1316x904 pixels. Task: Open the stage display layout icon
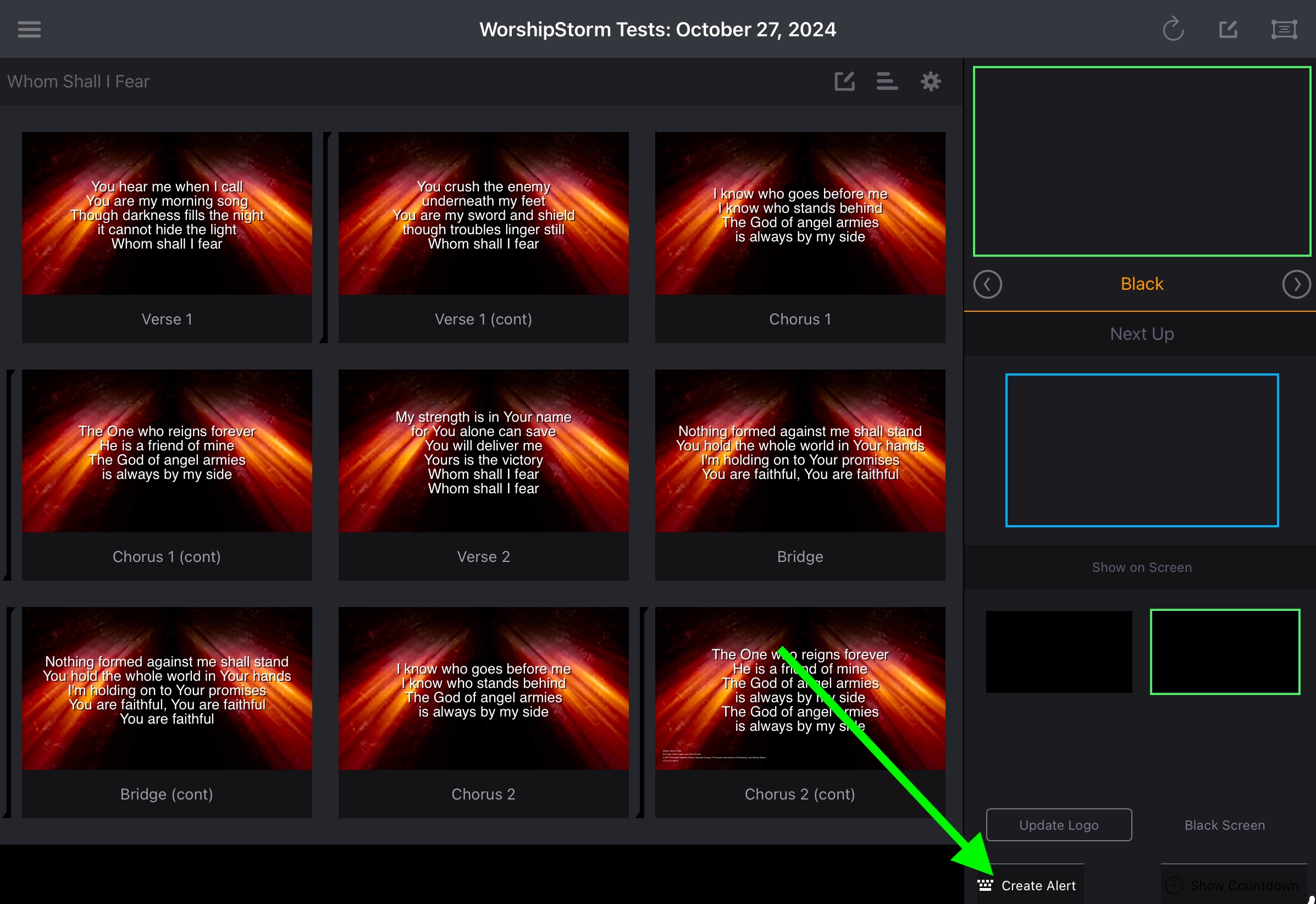coord(1284,29)
